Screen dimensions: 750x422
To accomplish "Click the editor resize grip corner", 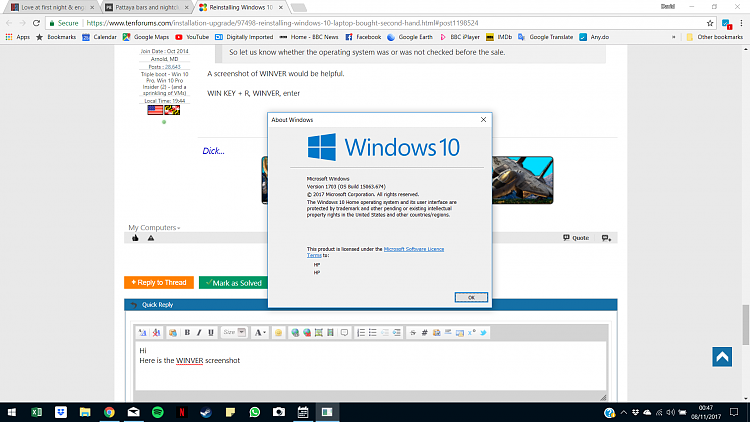I will 603,397.
